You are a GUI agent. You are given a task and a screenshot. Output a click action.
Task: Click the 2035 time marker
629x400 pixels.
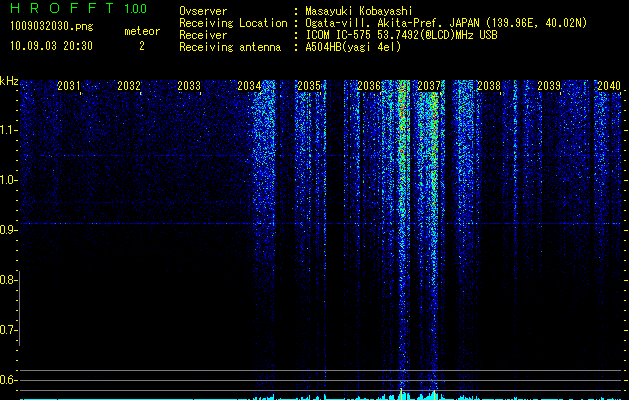click(x=309, y=86)
